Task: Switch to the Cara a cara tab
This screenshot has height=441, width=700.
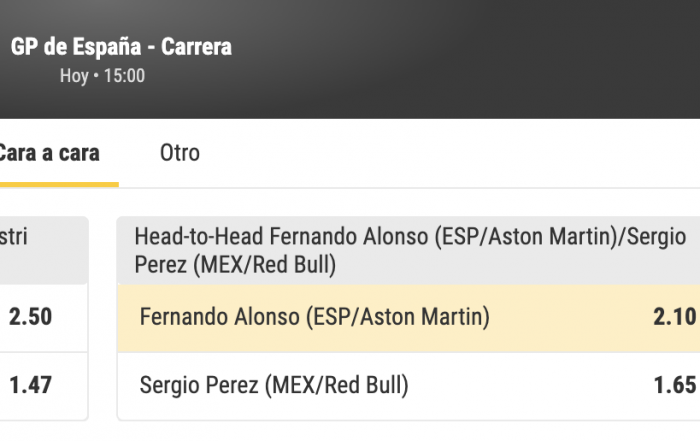Action: point(50,153)
